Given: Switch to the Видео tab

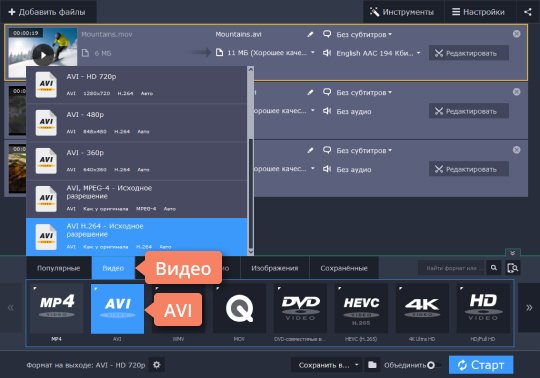Looking at the screenshot, I should [x=113, y=268].
